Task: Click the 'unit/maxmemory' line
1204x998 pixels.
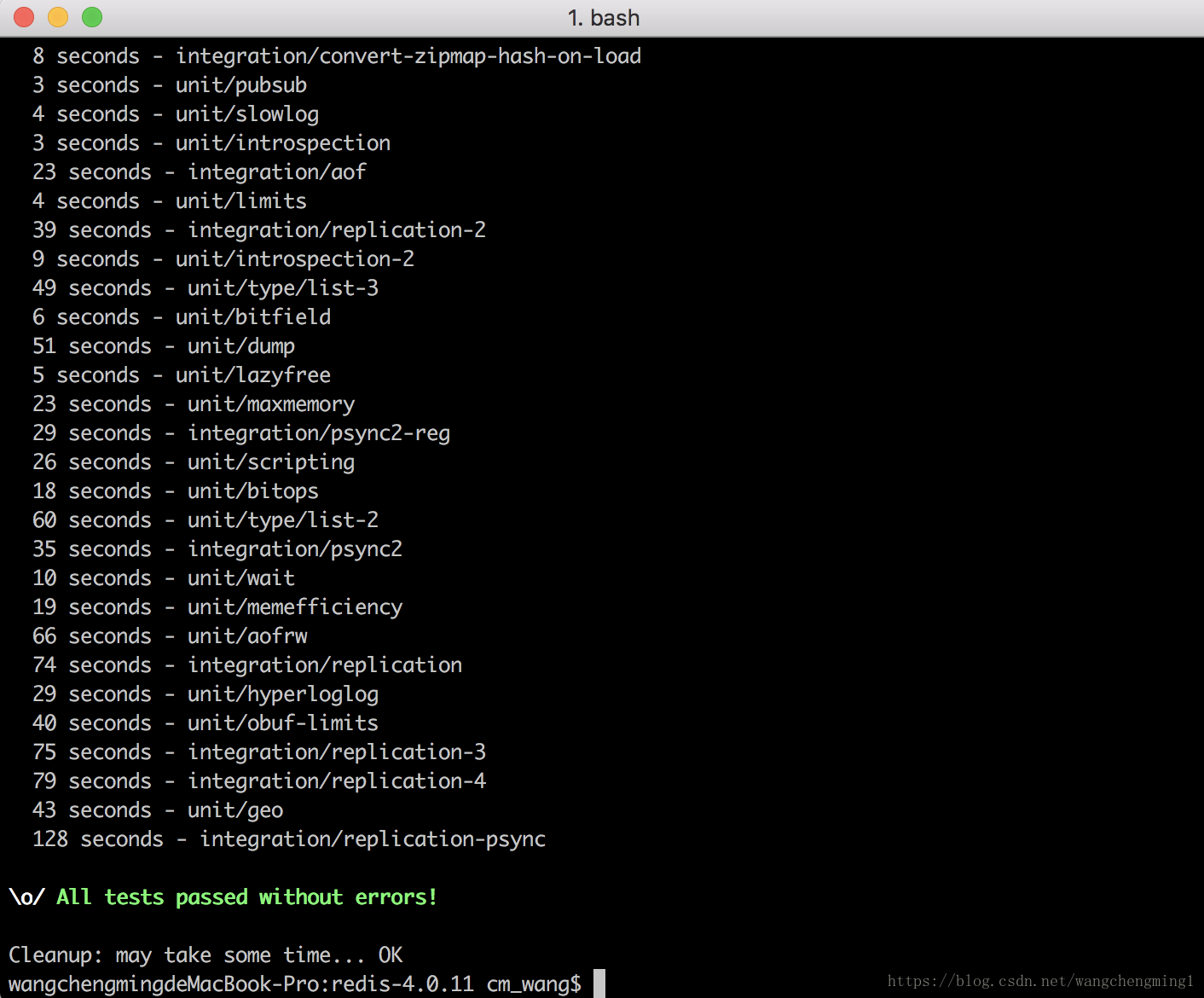Action: point(194,404)
